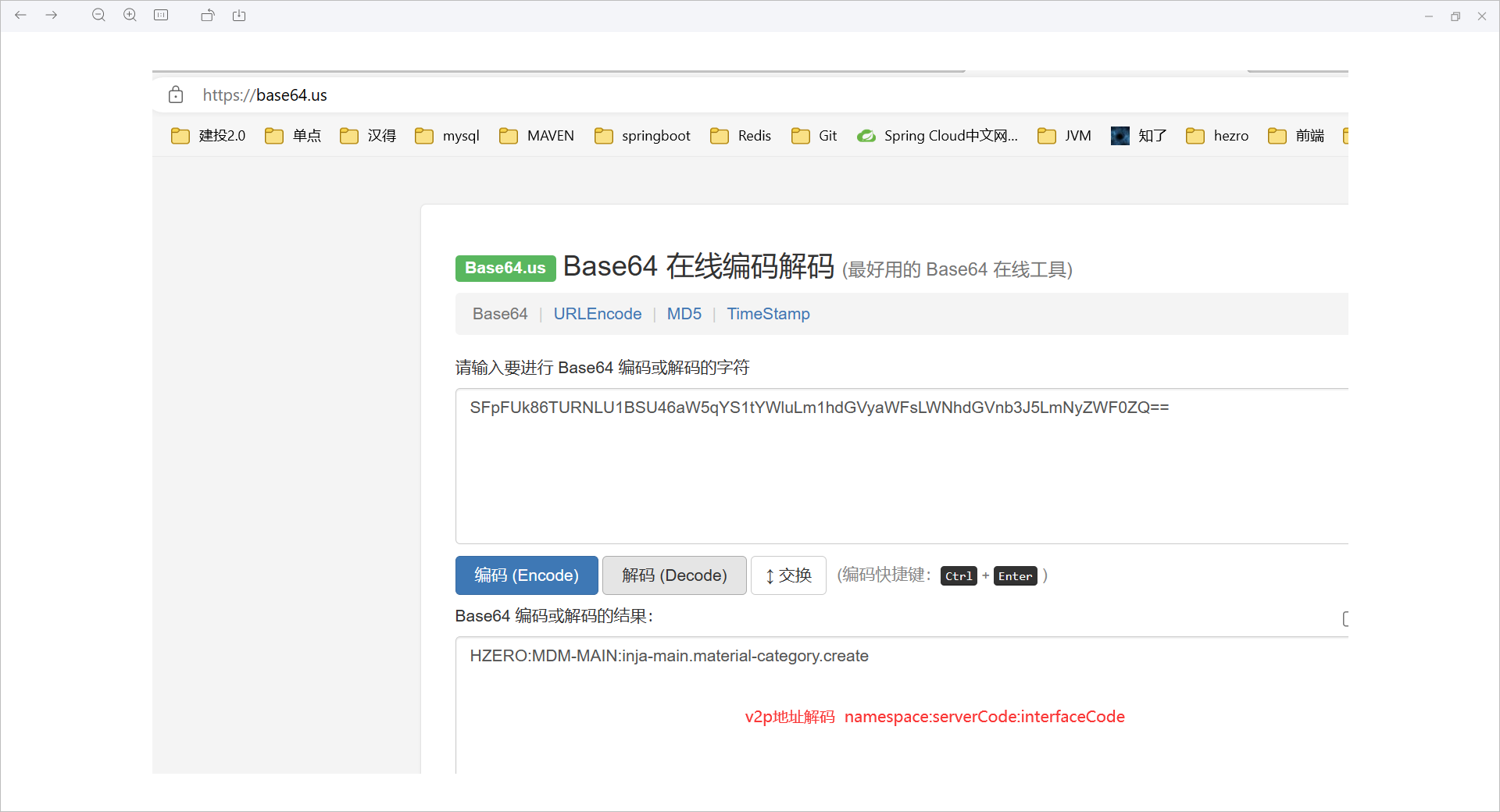The height and width of the screenshot is (812, 1500).
Task: Switch to the TimeStamp tool
Action: [768, 314]
